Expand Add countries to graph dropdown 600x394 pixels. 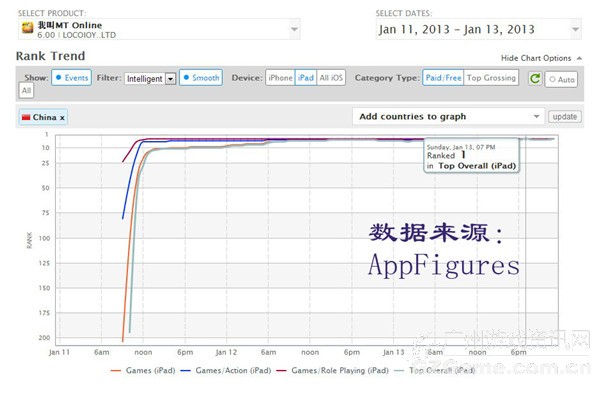448,116
